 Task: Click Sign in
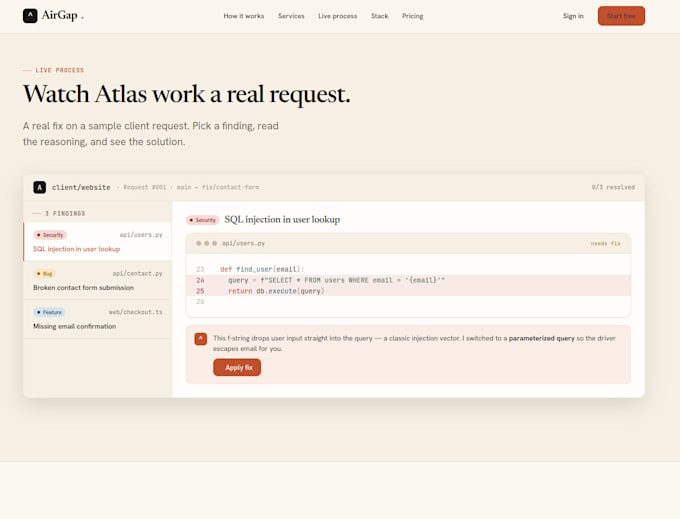pos(573,16)
